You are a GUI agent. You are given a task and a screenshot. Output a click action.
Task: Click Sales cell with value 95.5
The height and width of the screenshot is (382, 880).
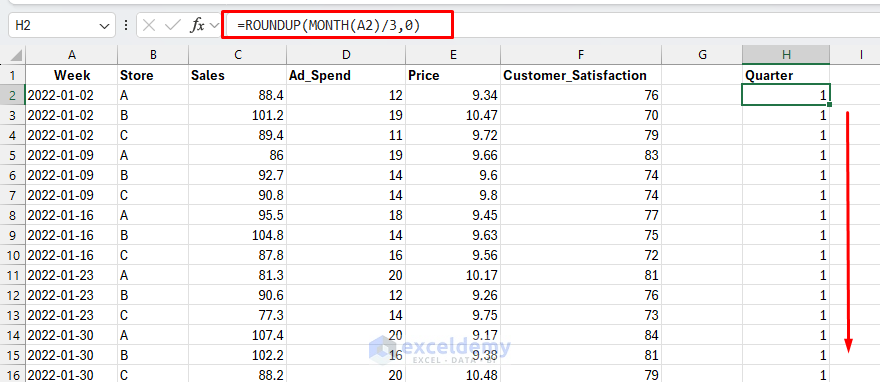point(237,215)
